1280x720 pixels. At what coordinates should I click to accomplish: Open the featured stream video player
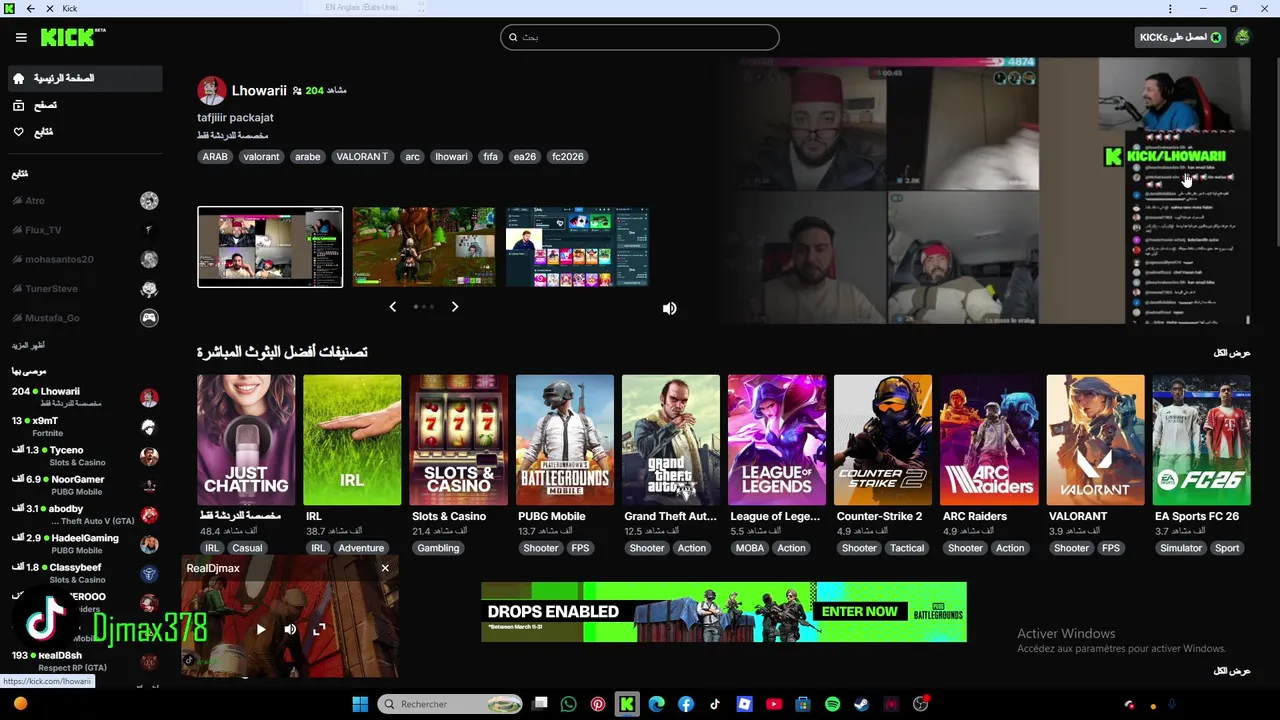tap(986, 190)
